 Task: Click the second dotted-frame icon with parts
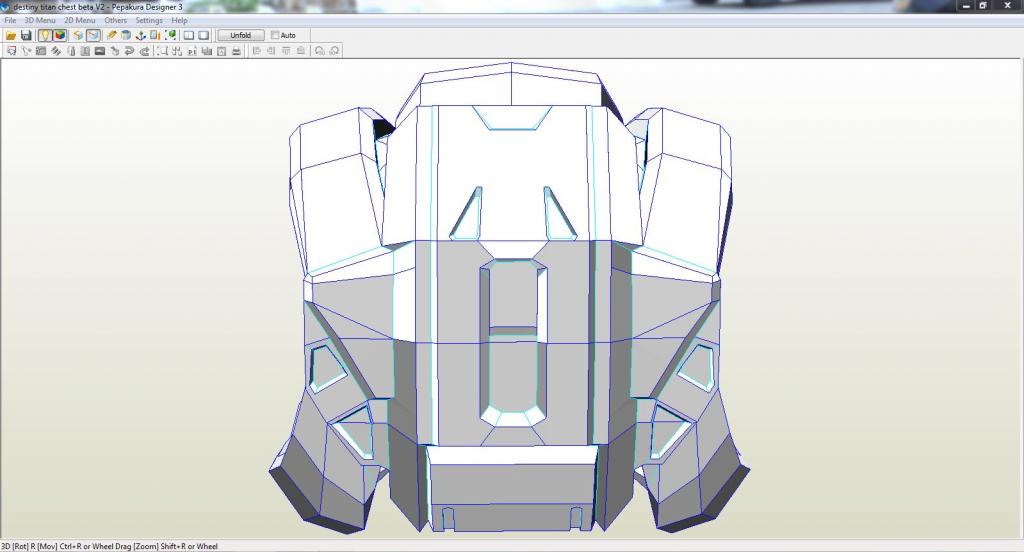tap(177, 51)
